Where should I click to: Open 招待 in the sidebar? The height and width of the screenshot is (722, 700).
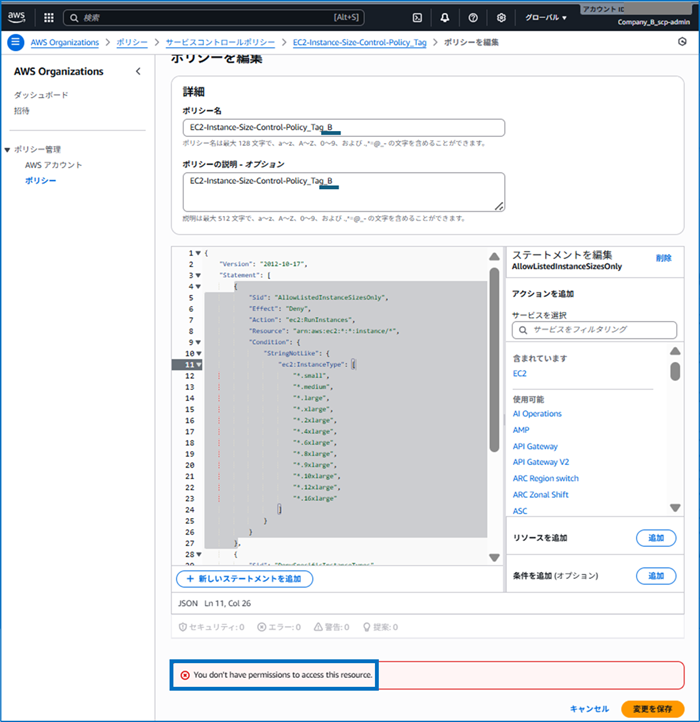[x=22, y=111]
